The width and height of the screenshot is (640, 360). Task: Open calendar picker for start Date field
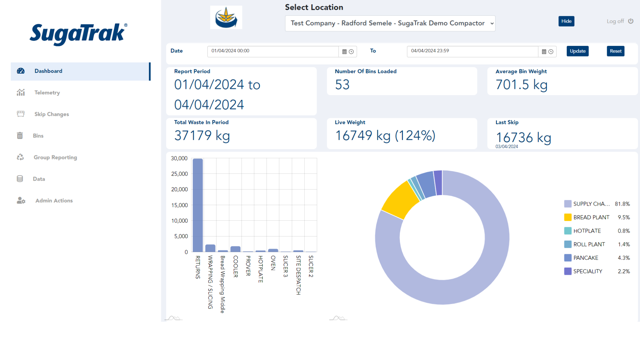tap(344, 51)
